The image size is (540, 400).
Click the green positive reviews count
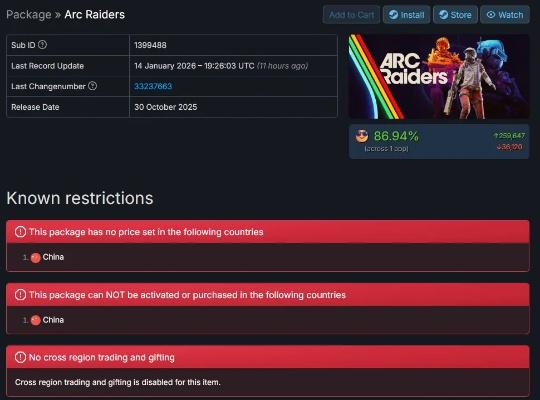pyautogui.click(x=509, y=136)
